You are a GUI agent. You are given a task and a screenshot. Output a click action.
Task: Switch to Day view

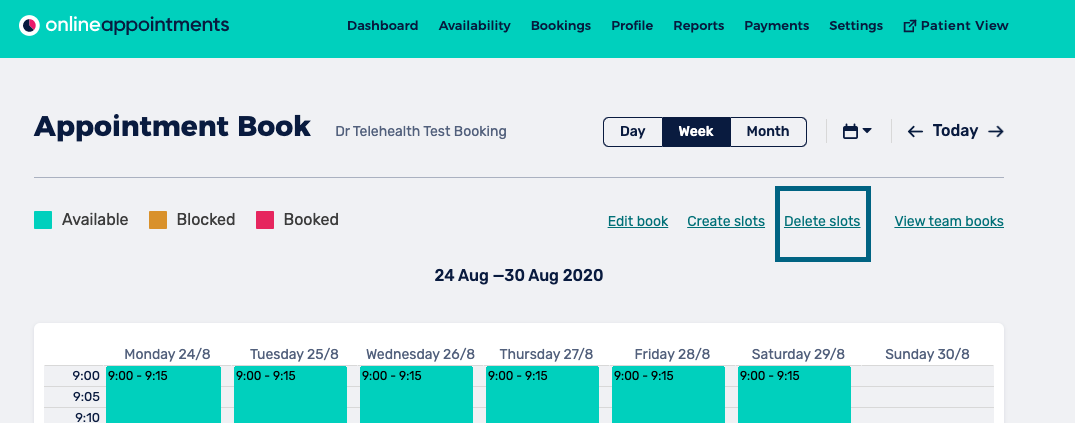[x=632, y=131]
